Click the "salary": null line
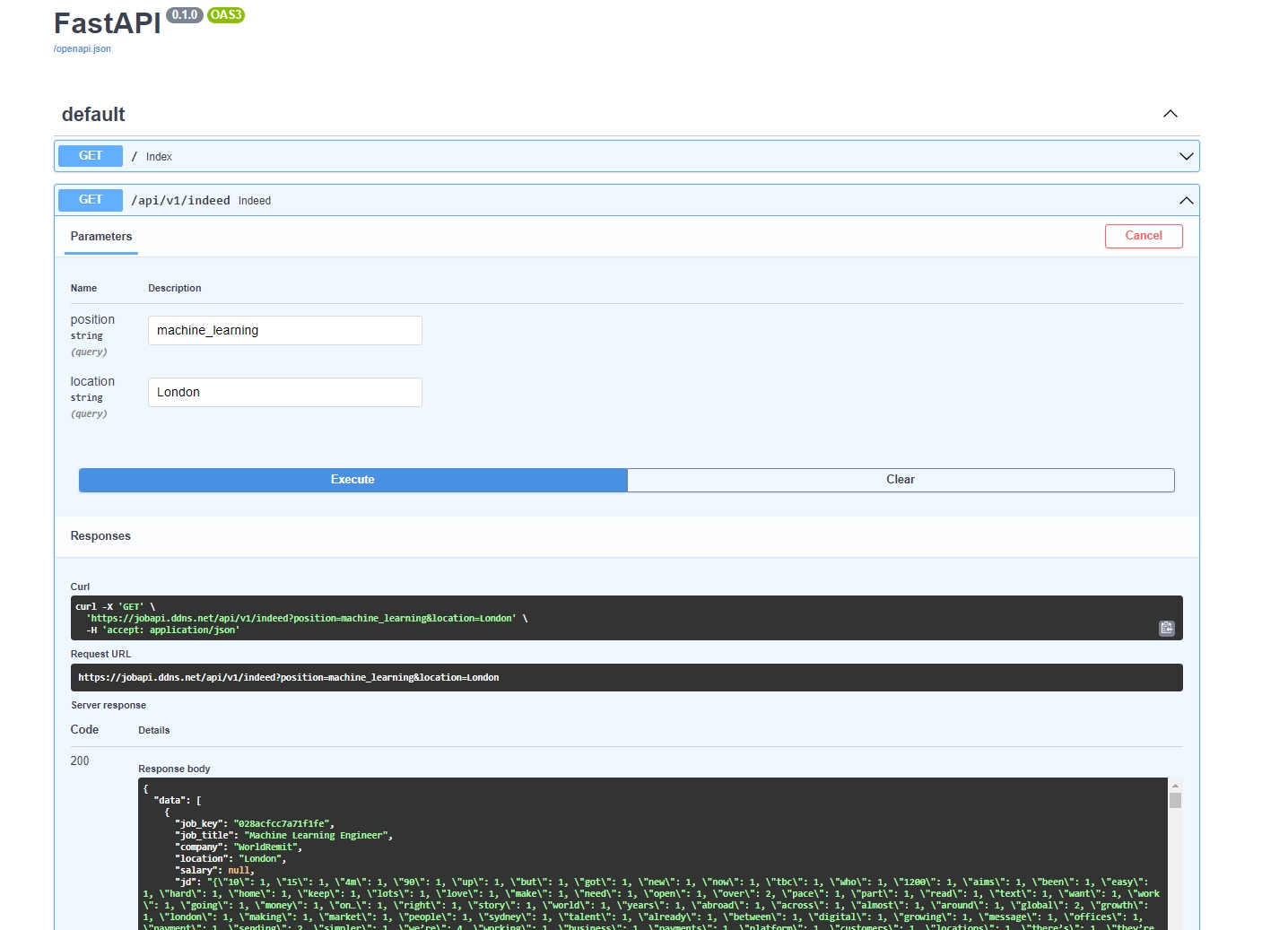 tap(214, 870)
